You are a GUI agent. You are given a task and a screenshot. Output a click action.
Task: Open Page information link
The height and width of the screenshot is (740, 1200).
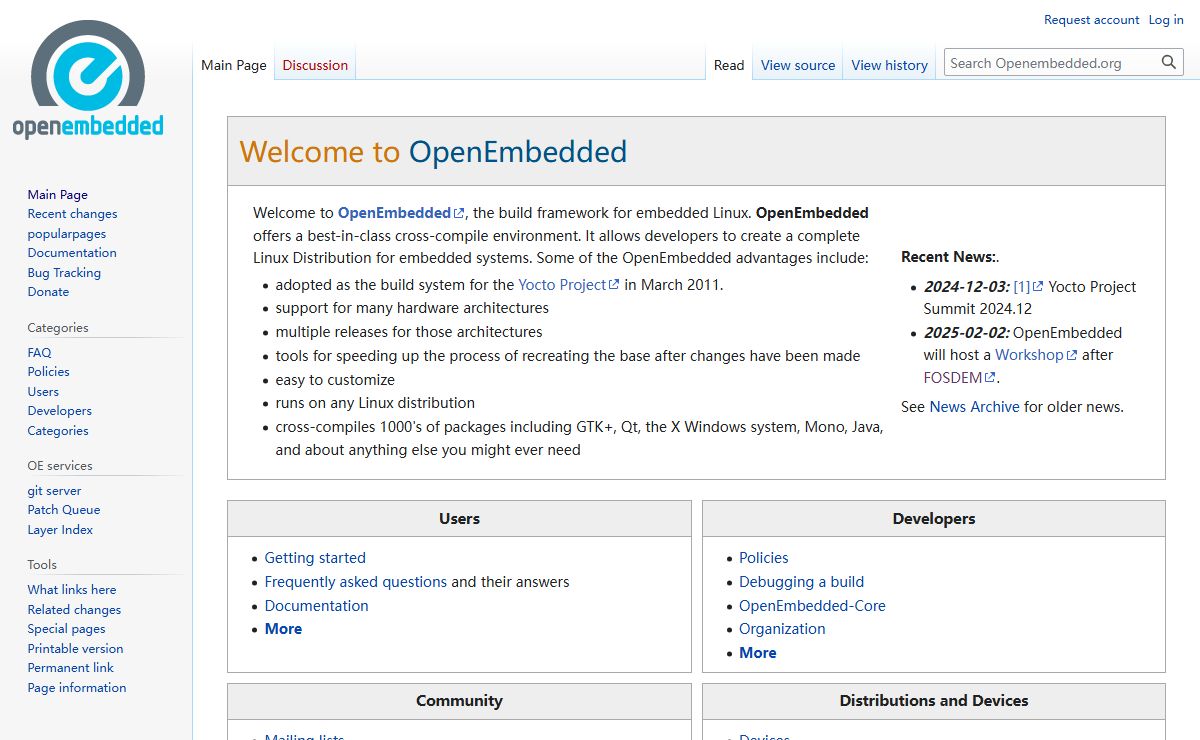[77, 688]
